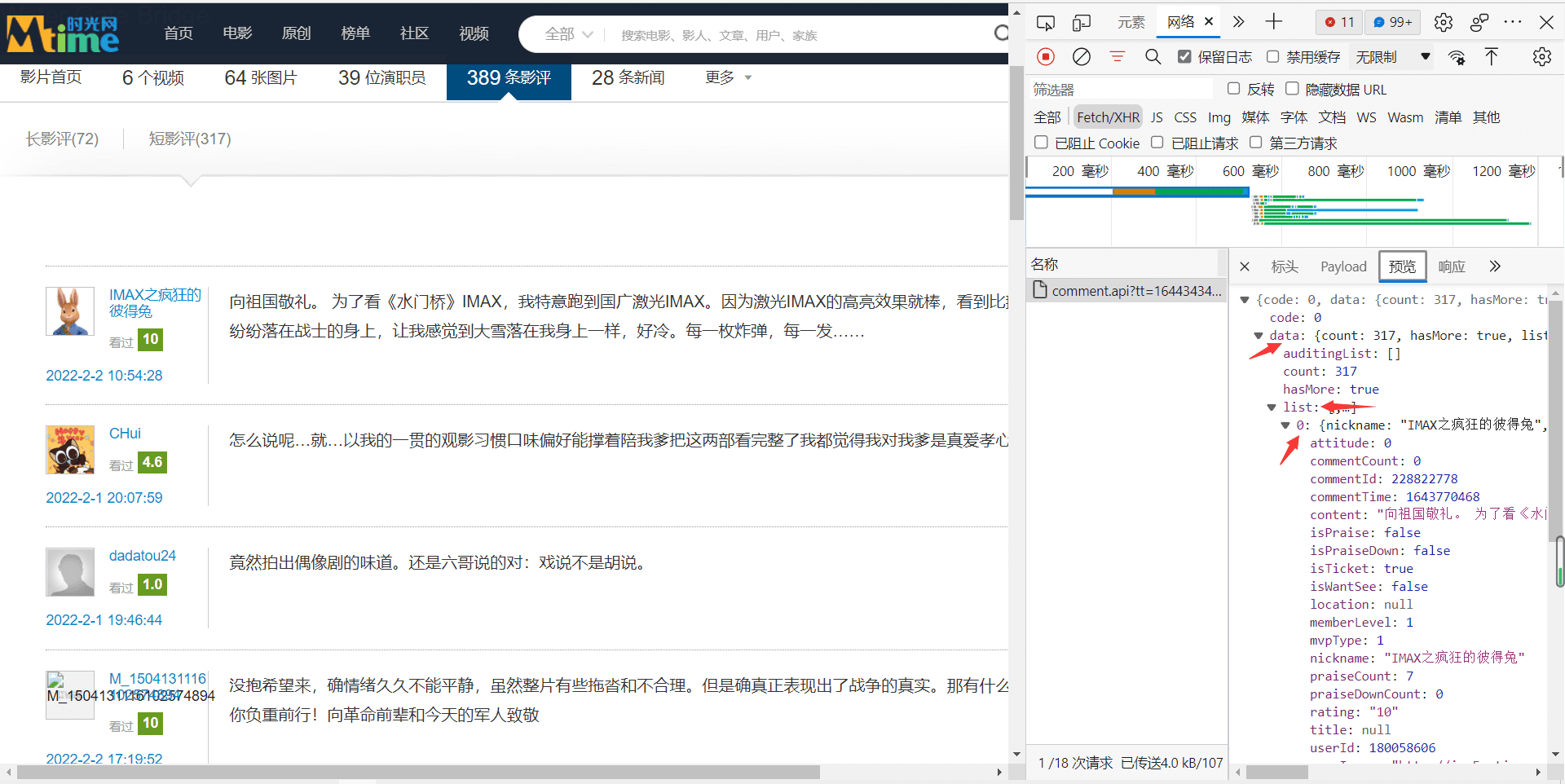
Task: Open the 389 reviews tab
Action: pos(509,78)
